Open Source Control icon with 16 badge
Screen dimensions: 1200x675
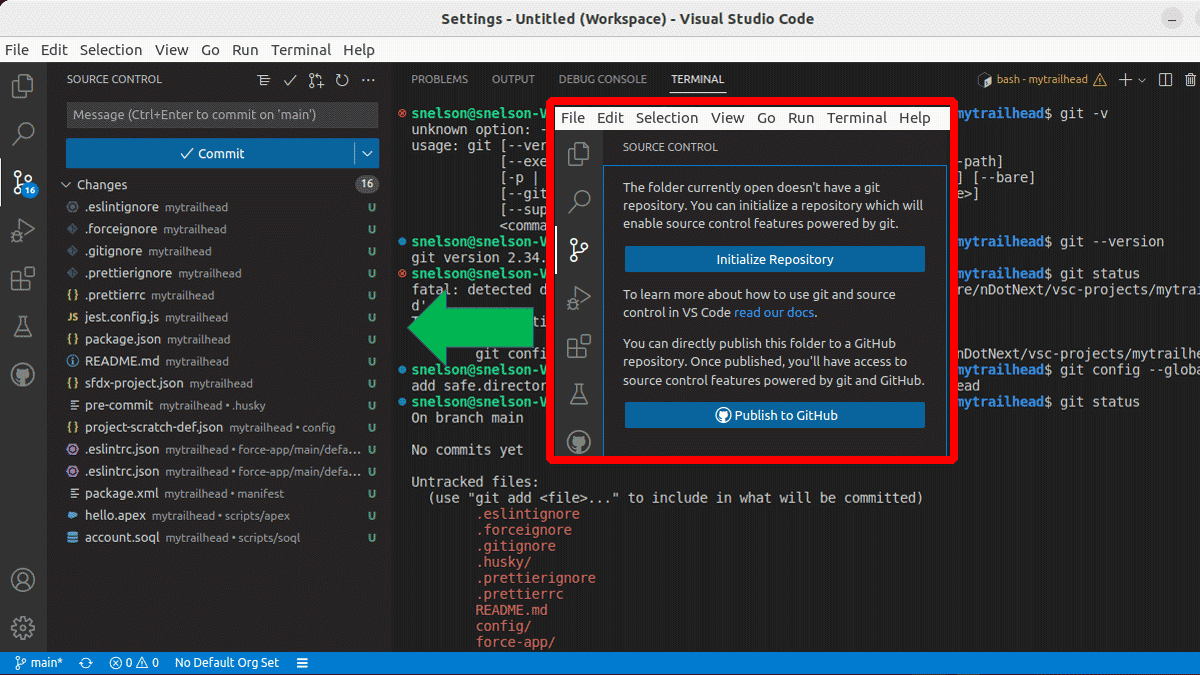pyautogui.click(x=23, y=182)
